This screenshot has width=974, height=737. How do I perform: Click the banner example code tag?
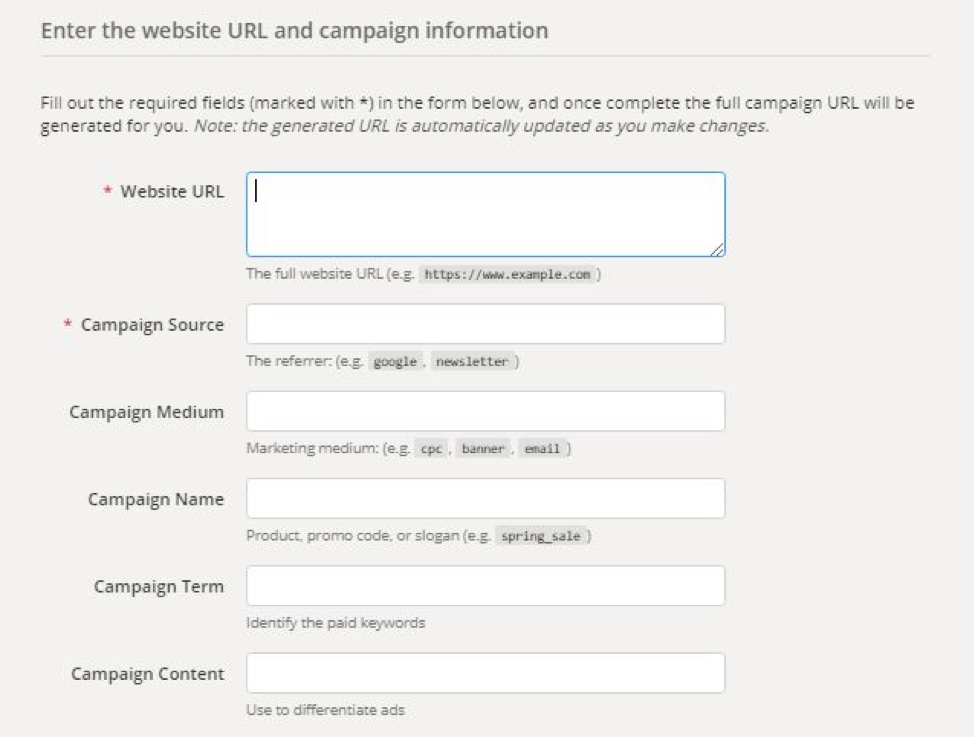(483, 449)
